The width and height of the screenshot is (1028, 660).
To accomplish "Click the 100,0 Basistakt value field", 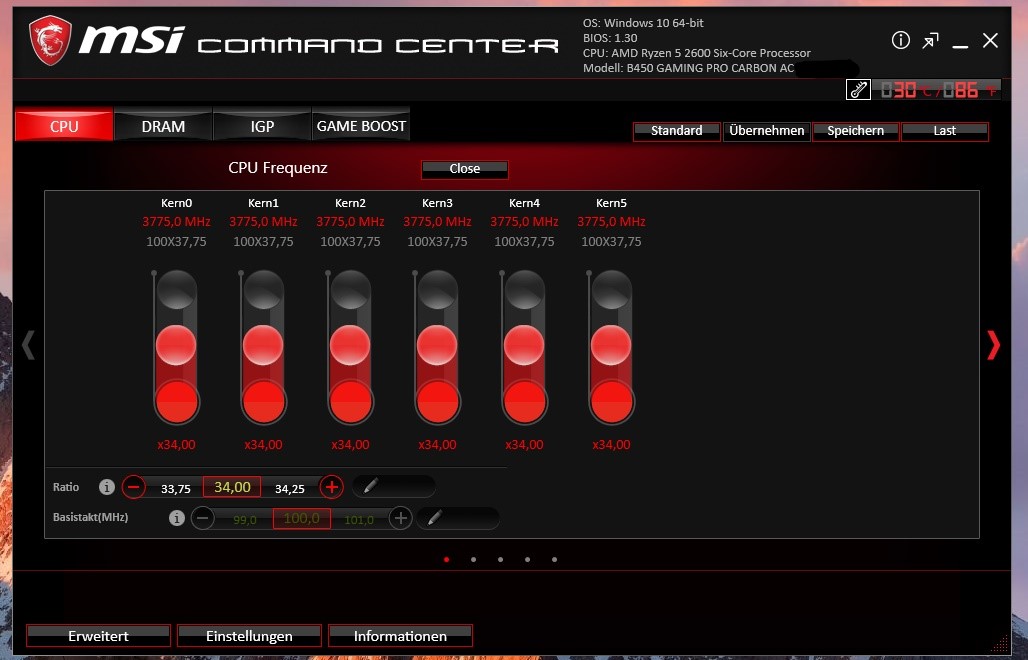I will pos(302,518).
